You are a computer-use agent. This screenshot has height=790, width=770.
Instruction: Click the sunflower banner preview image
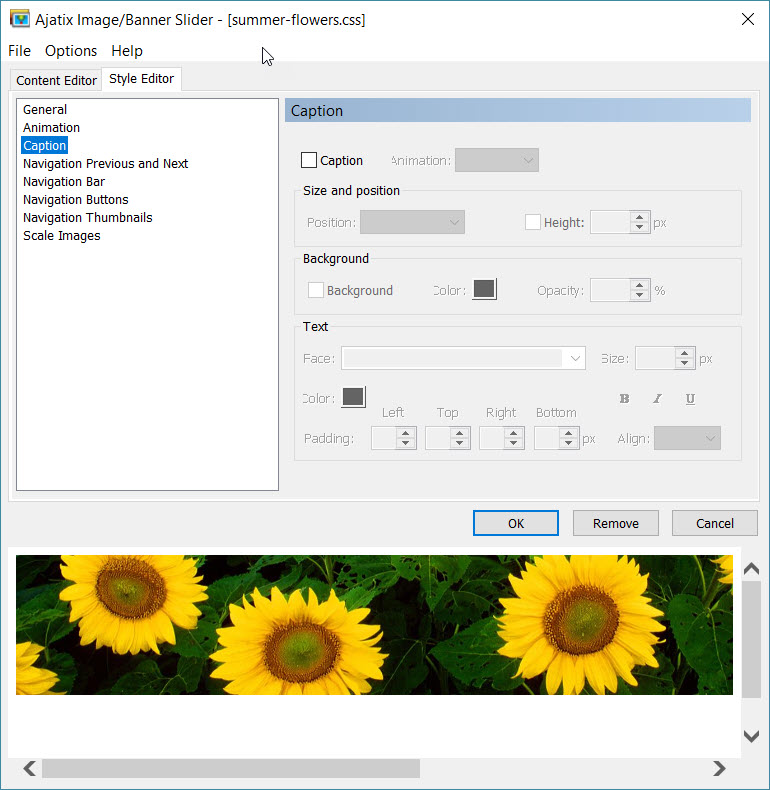[x=374, y=625]
